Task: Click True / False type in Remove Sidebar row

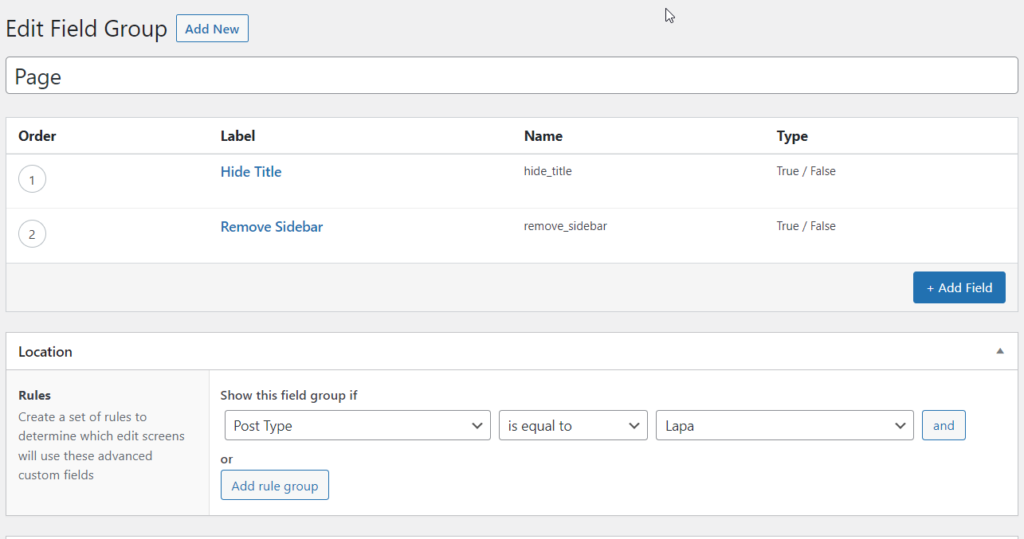Action: coord(806,226)
